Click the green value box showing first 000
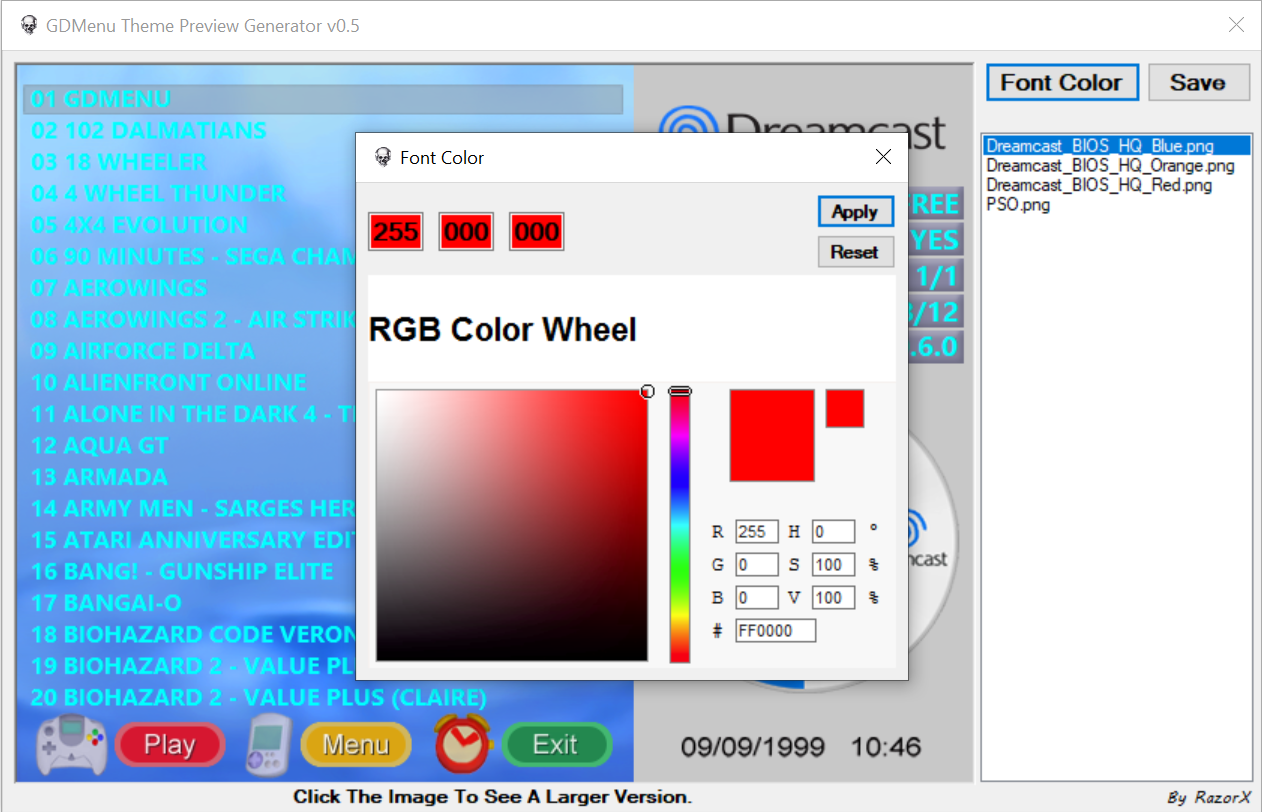This screenshot has height=812, width=1262. point(466,232)
